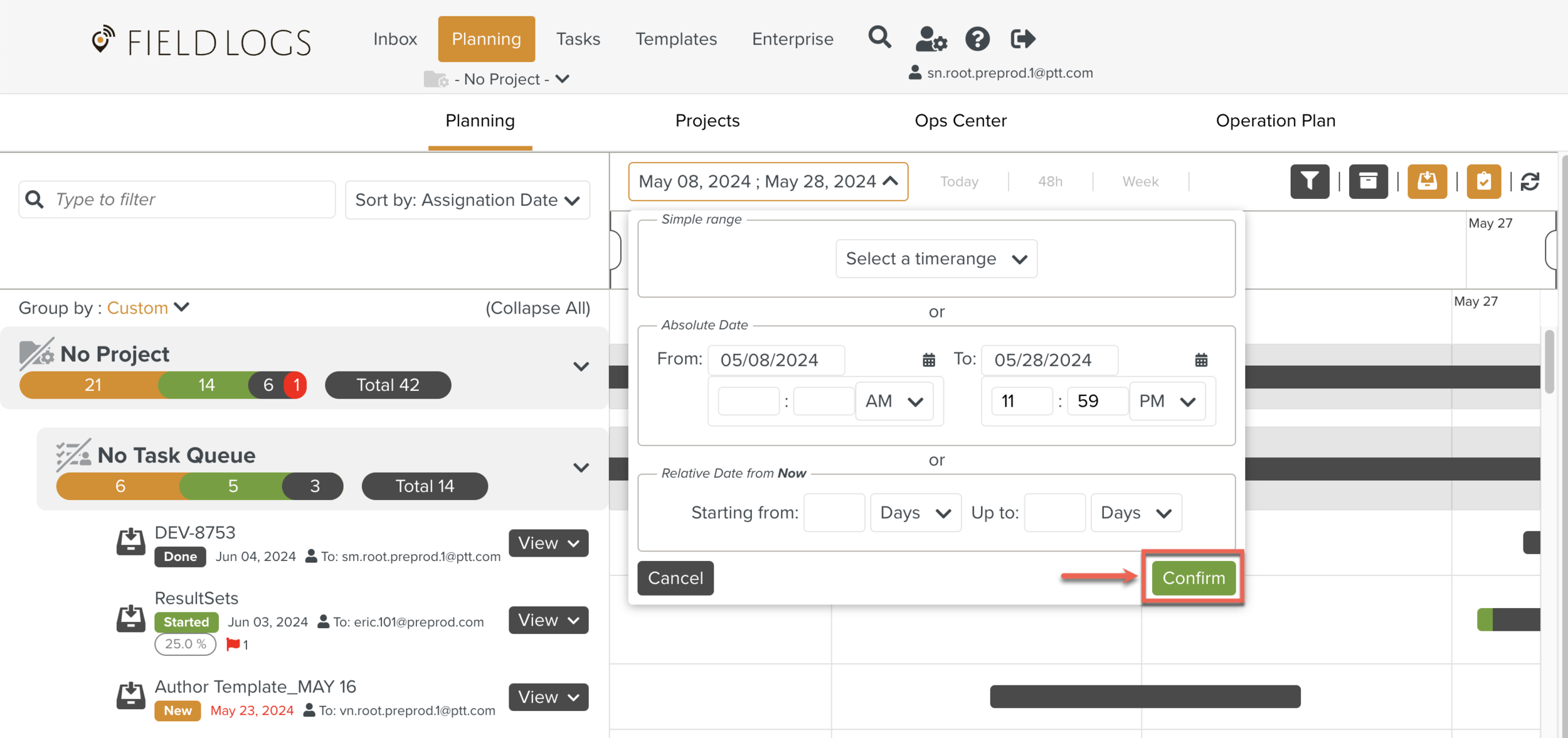Open the user settings icon
The width and height of the screenshot is (1568, 738).
tap(930, 39)
